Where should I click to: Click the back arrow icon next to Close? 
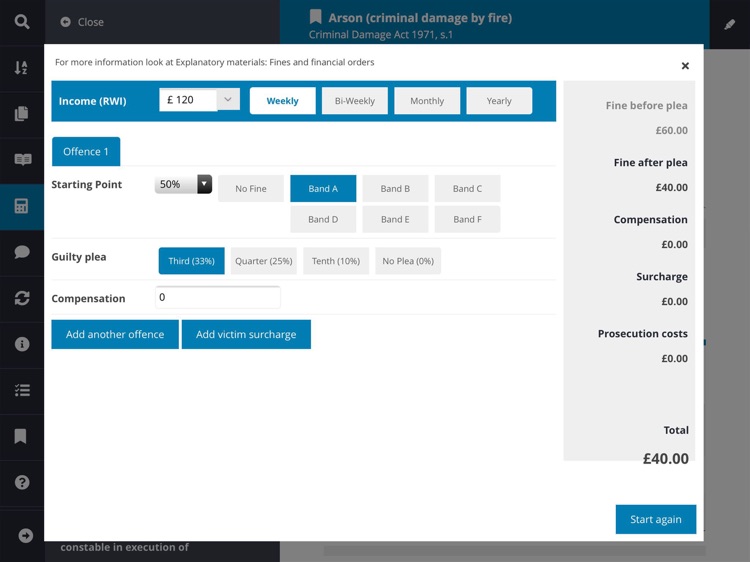66,22
